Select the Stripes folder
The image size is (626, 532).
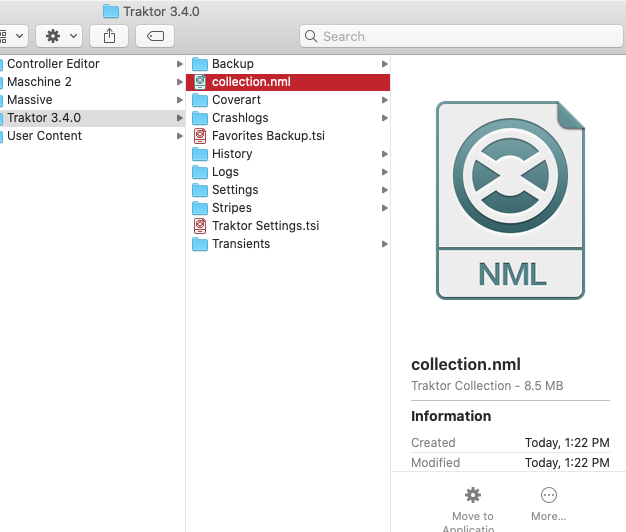click(231, 208)
